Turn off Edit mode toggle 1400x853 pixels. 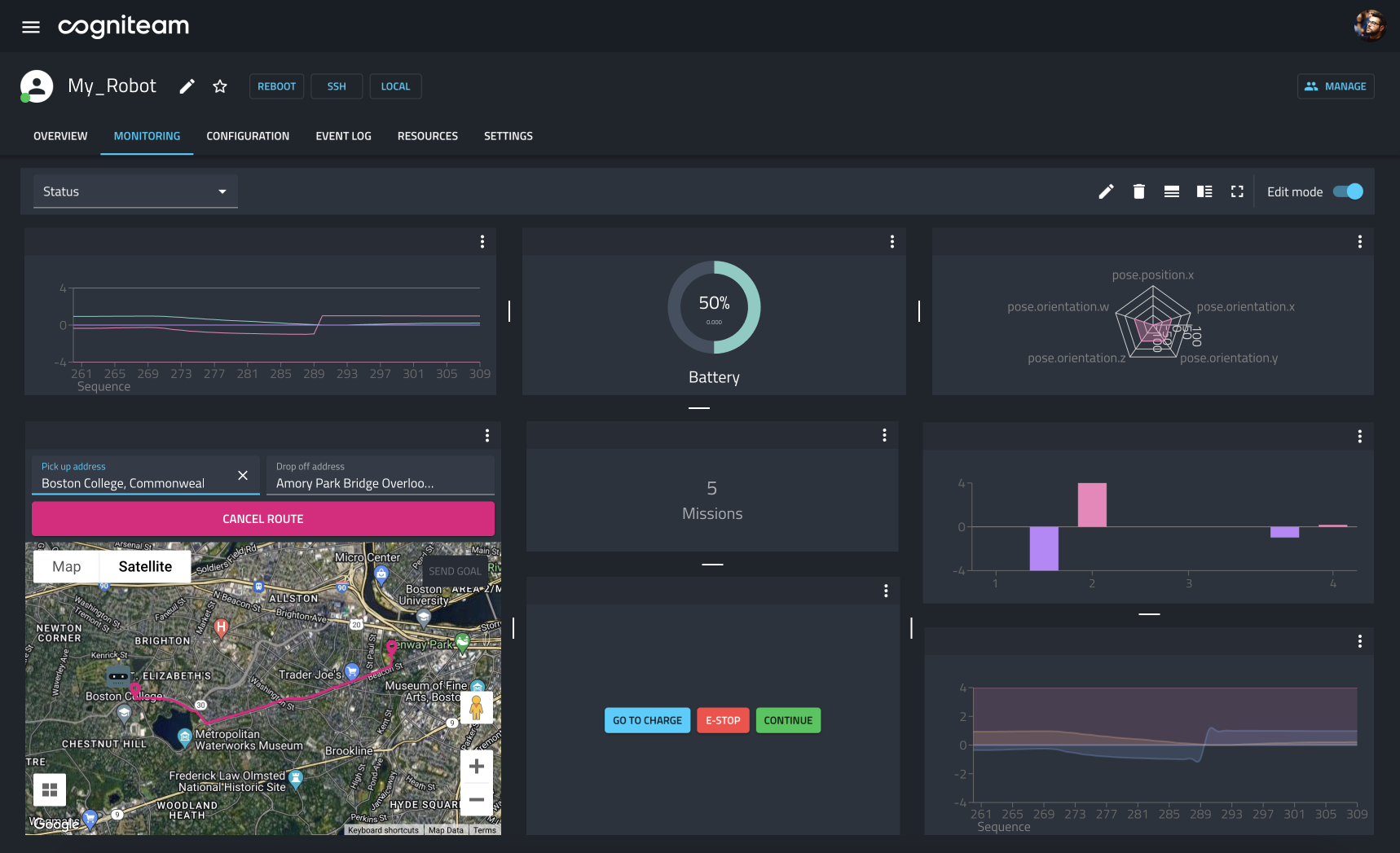coord(1348,191)
